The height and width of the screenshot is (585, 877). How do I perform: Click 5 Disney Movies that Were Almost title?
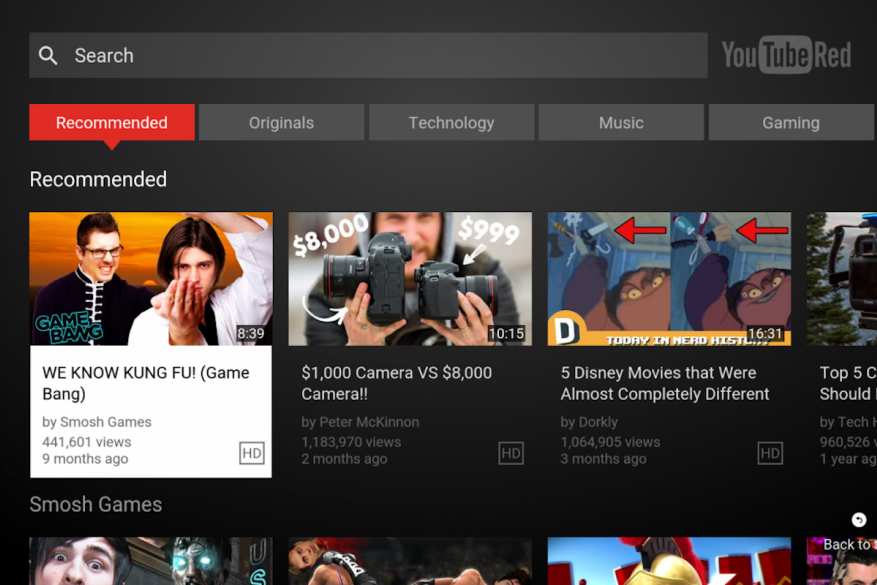coord(665,383)
